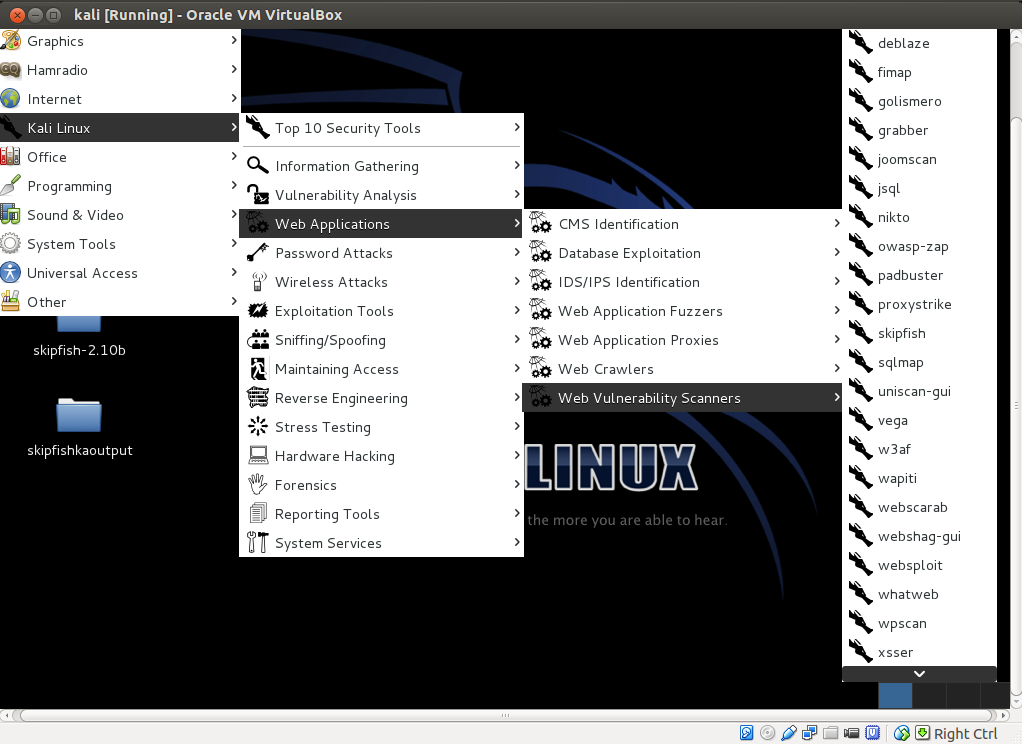Launch joomscan from the scanners list
Image resolution: width=1022 pixels, height=744 pixels.
[x=919, y=159]
